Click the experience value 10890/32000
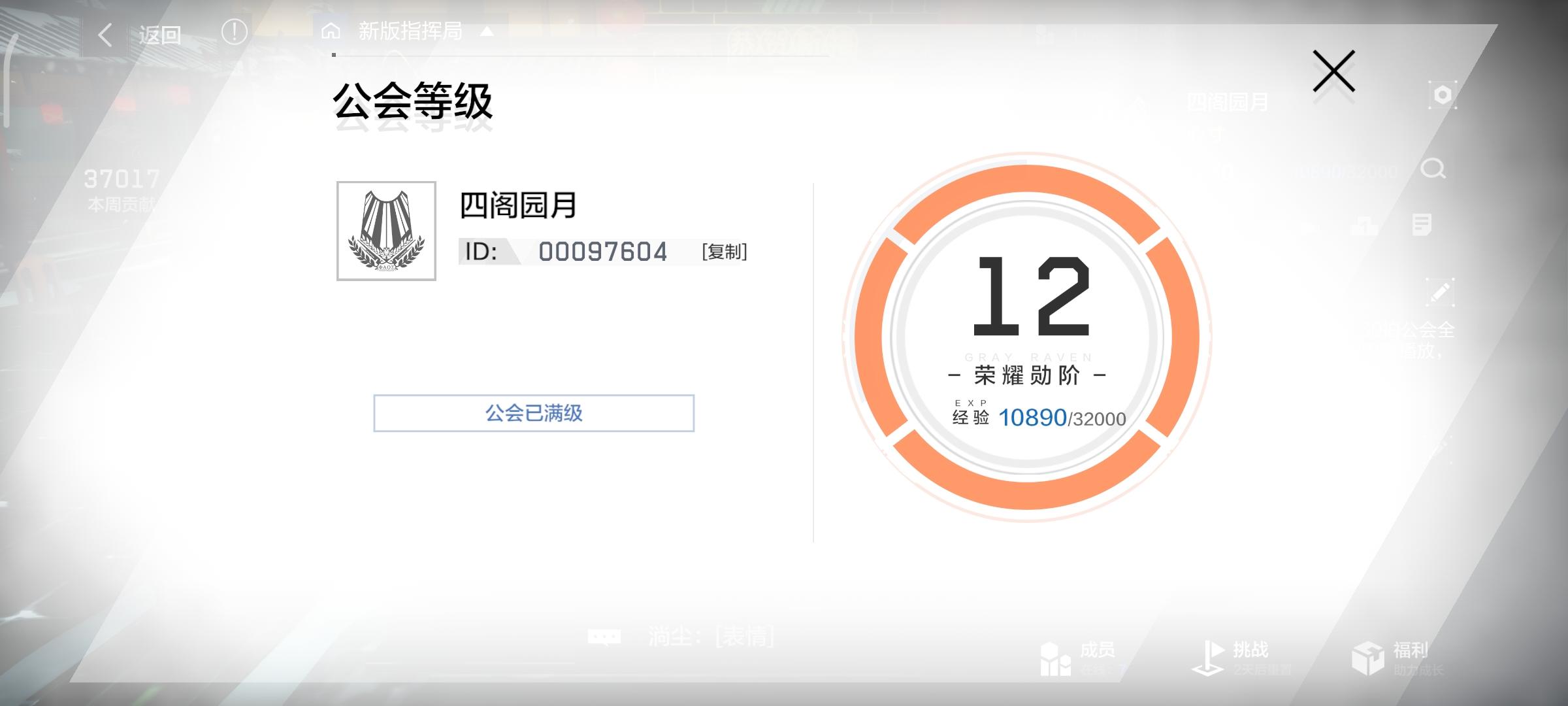 coord(1062,418)
